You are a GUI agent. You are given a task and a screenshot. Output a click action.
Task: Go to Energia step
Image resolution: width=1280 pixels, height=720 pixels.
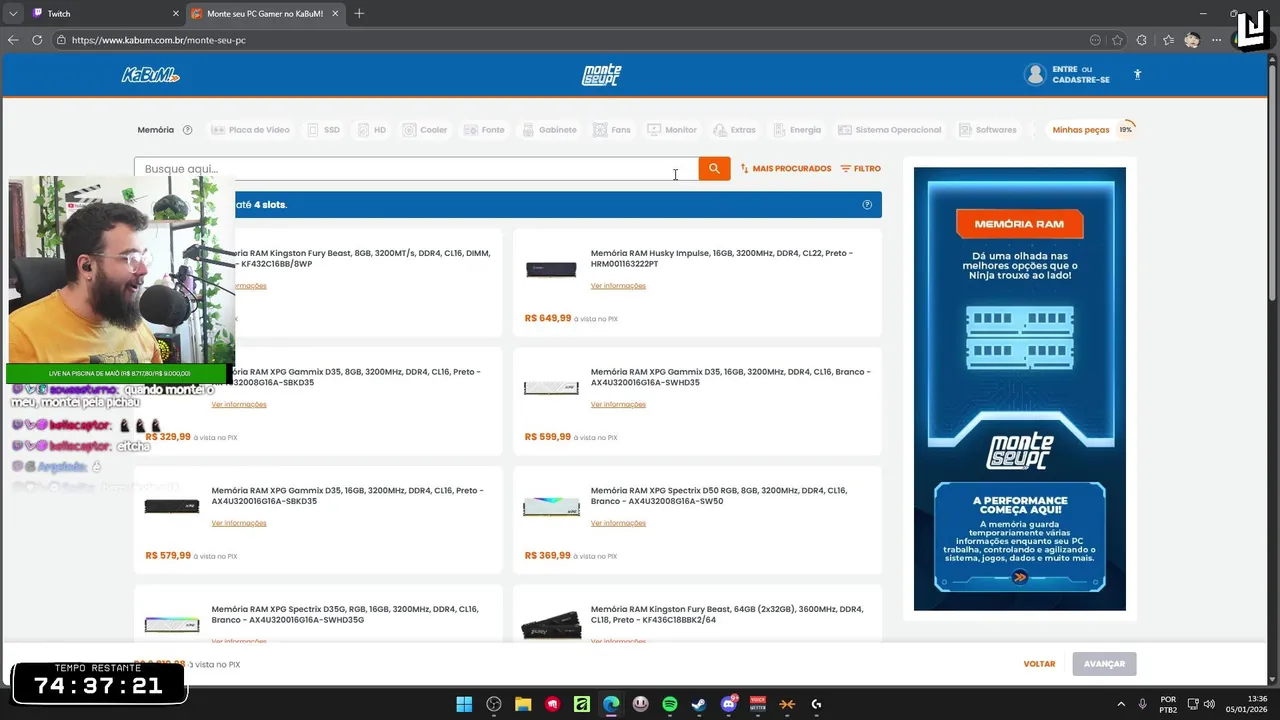pyautogui.click(x=797, y=130)
